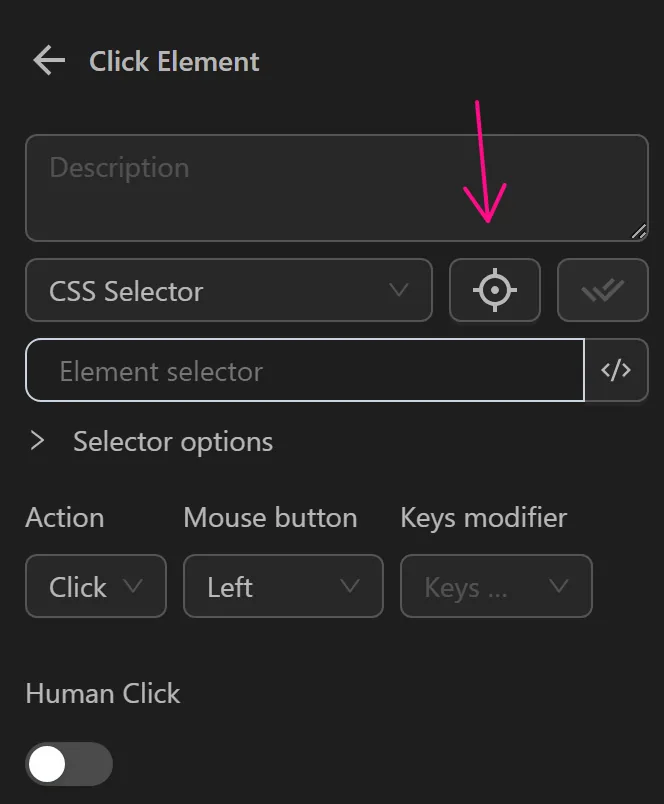Click the Human Click label

[102, 693]
